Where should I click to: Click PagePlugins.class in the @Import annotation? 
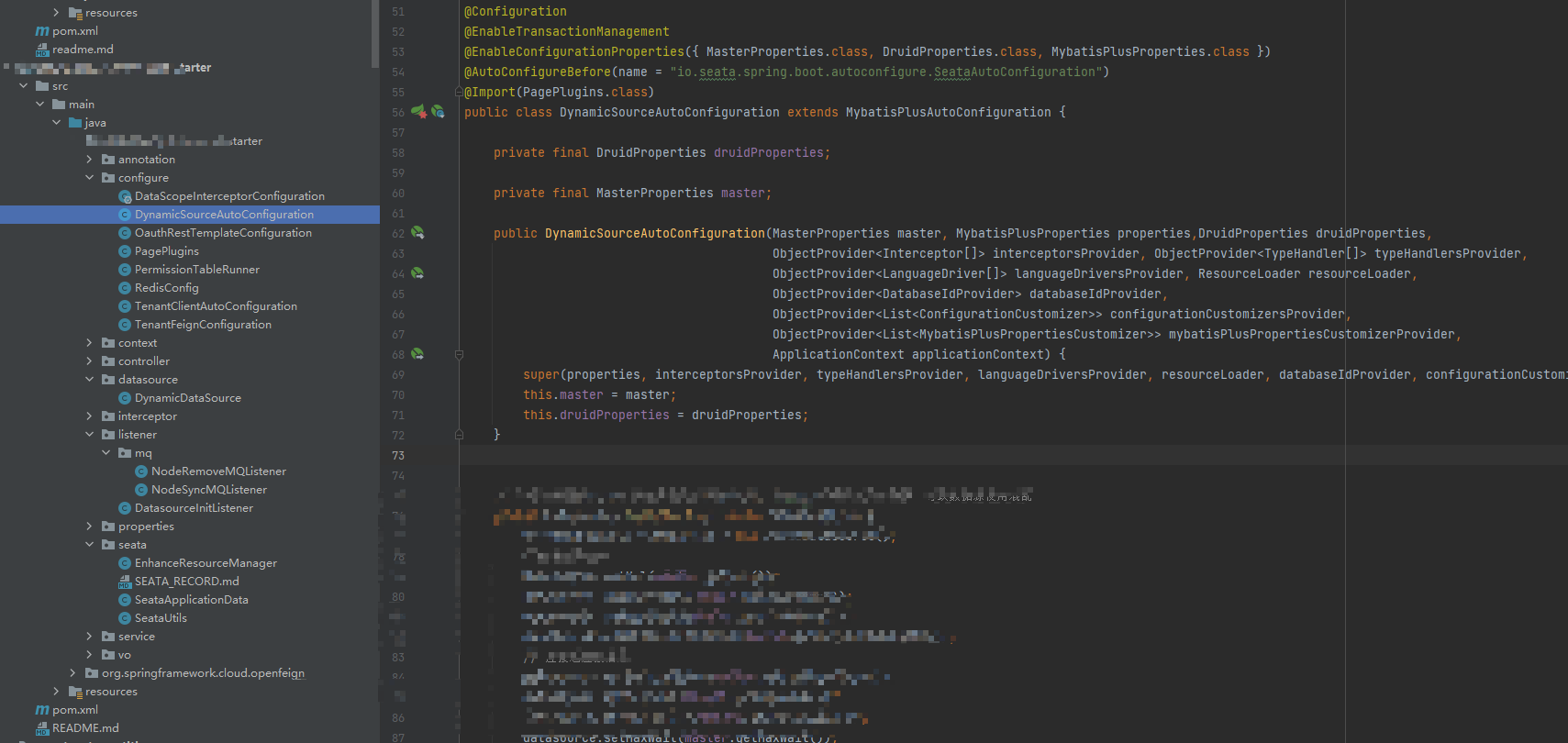coord(585,92)
